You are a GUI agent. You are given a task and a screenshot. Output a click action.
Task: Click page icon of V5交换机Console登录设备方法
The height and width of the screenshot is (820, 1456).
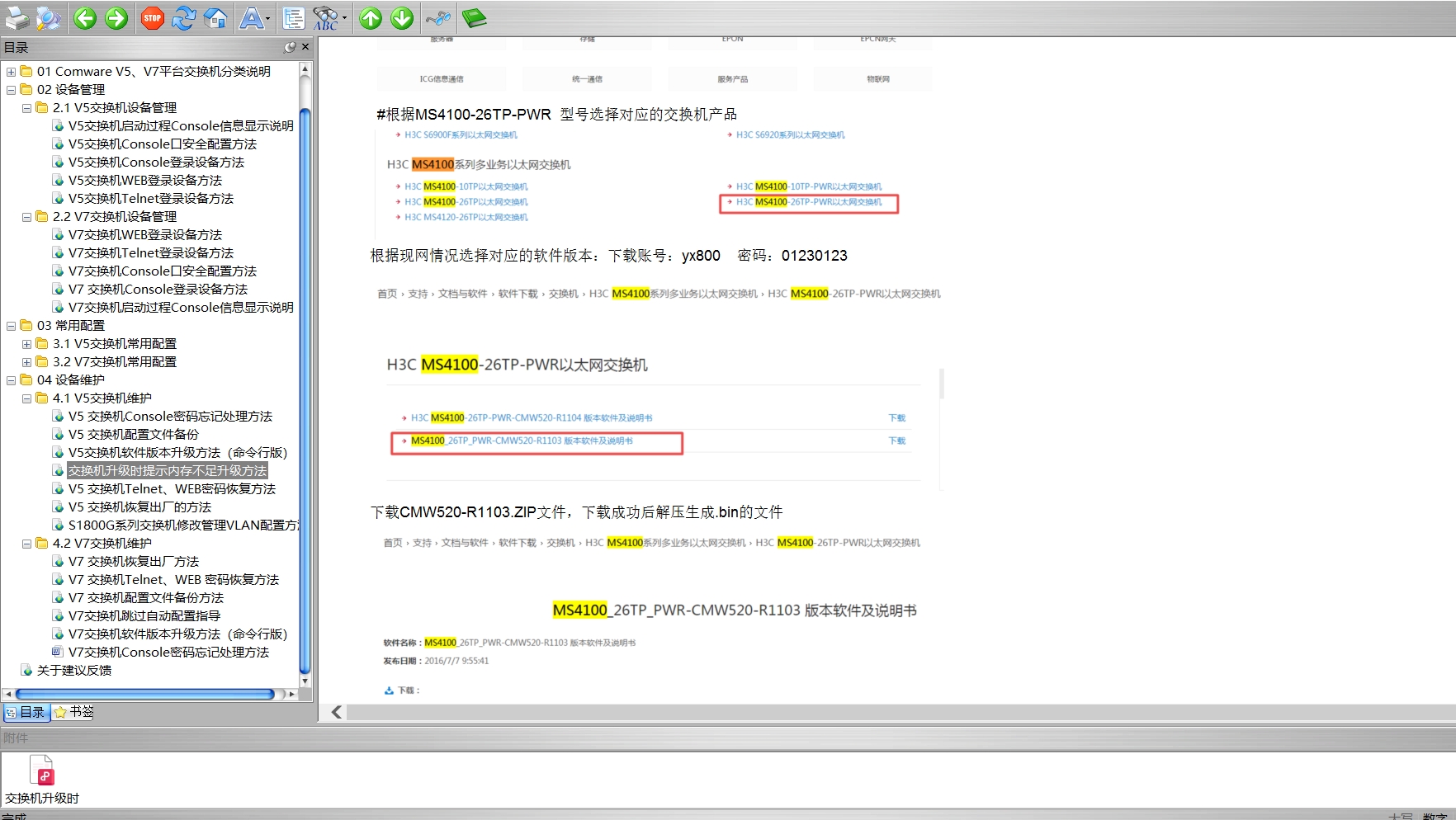(58, 163)
